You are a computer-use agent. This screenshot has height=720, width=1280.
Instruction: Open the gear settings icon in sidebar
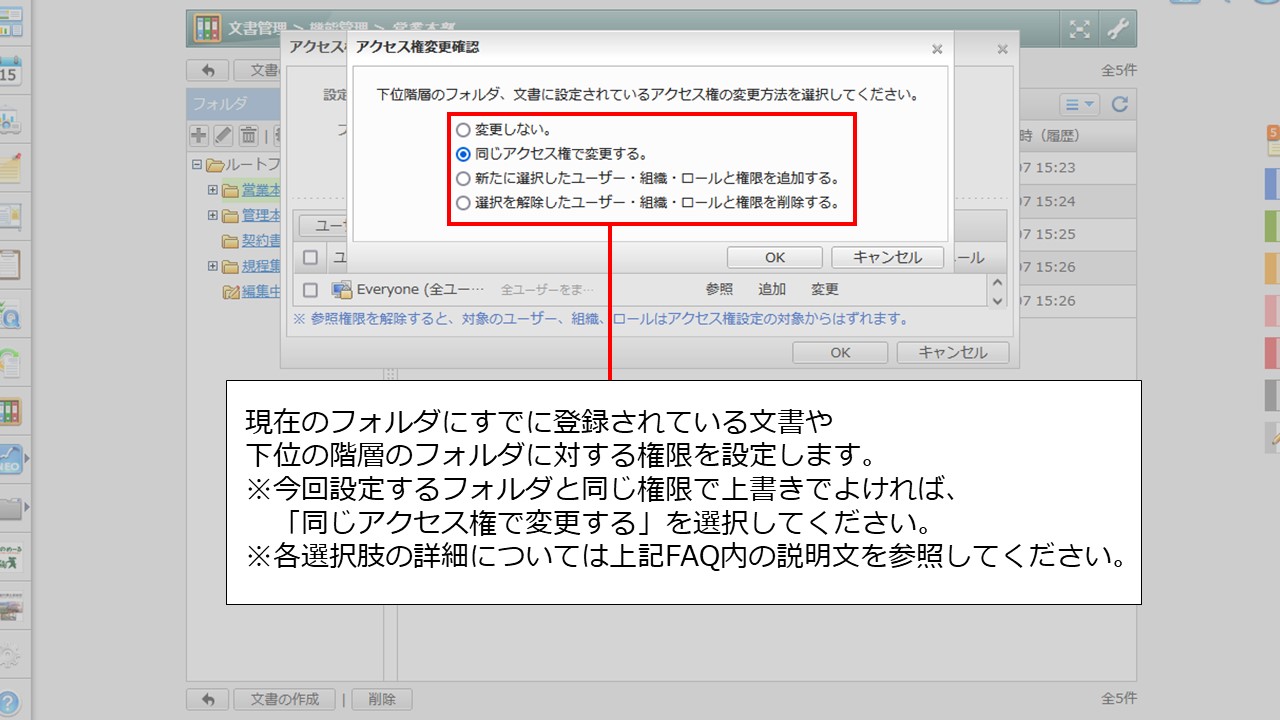click(10, 655)
